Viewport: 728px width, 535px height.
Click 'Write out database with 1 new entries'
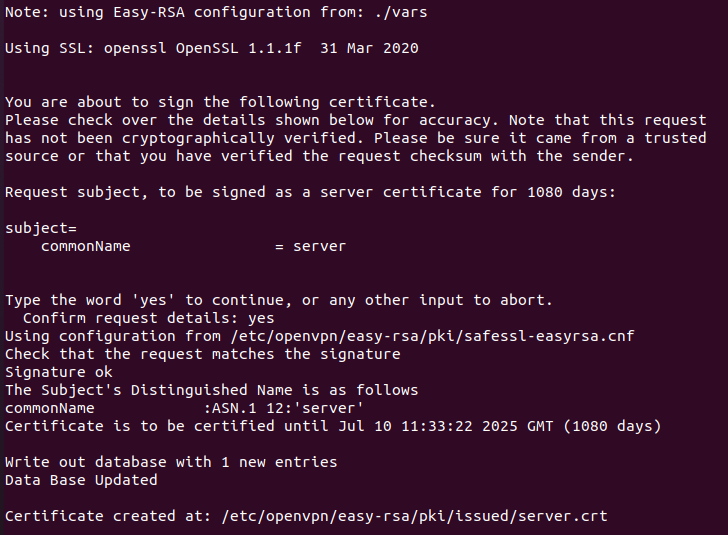171,462
